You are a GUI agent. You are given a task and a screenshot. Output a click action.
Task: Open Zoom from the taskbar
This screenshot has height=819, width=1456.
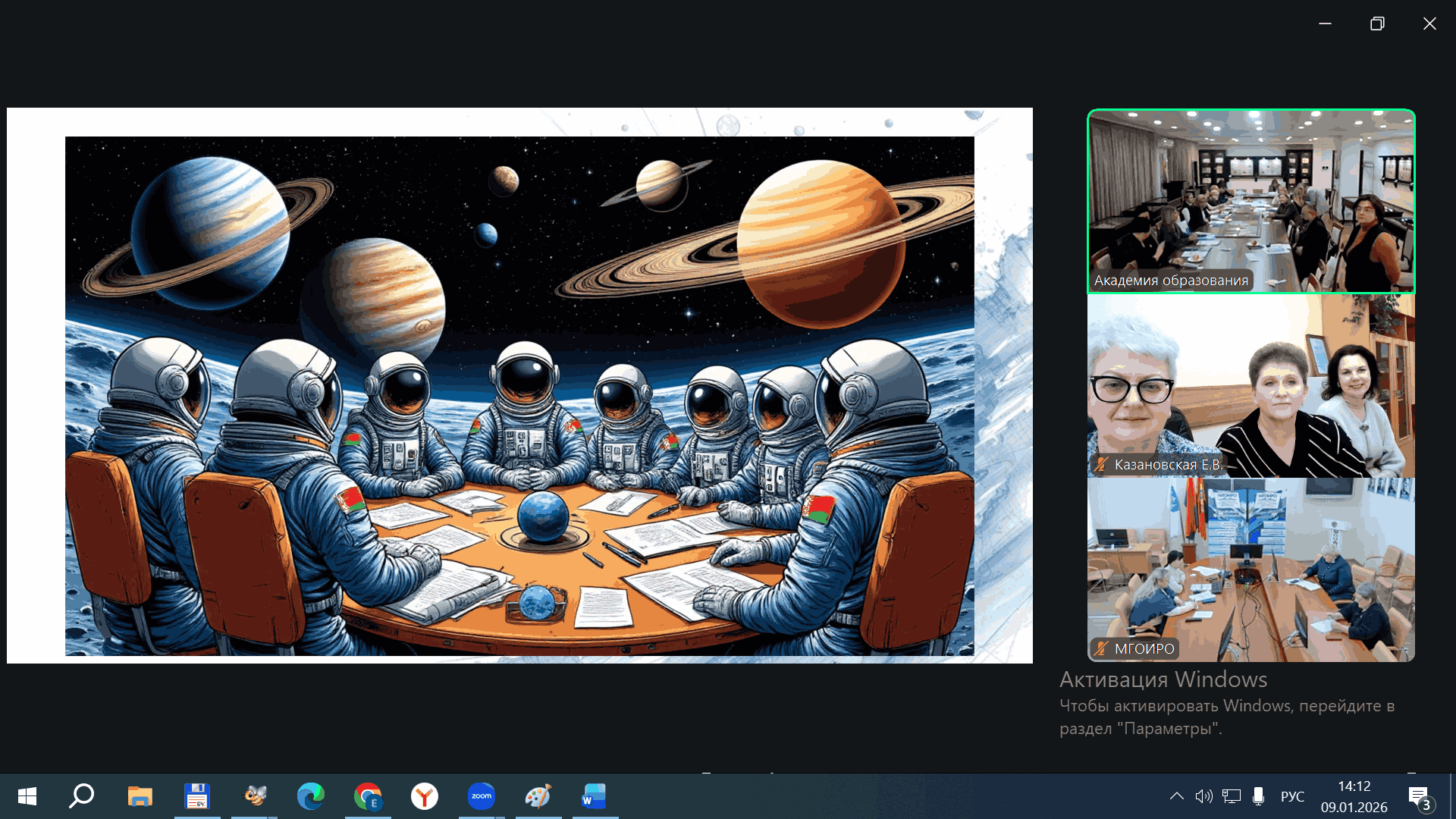[x=482, y=796]
